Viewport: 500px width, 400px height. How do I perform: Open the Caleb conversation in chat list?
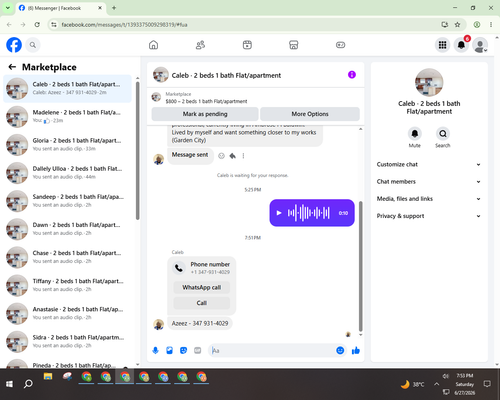click(67, 88)
